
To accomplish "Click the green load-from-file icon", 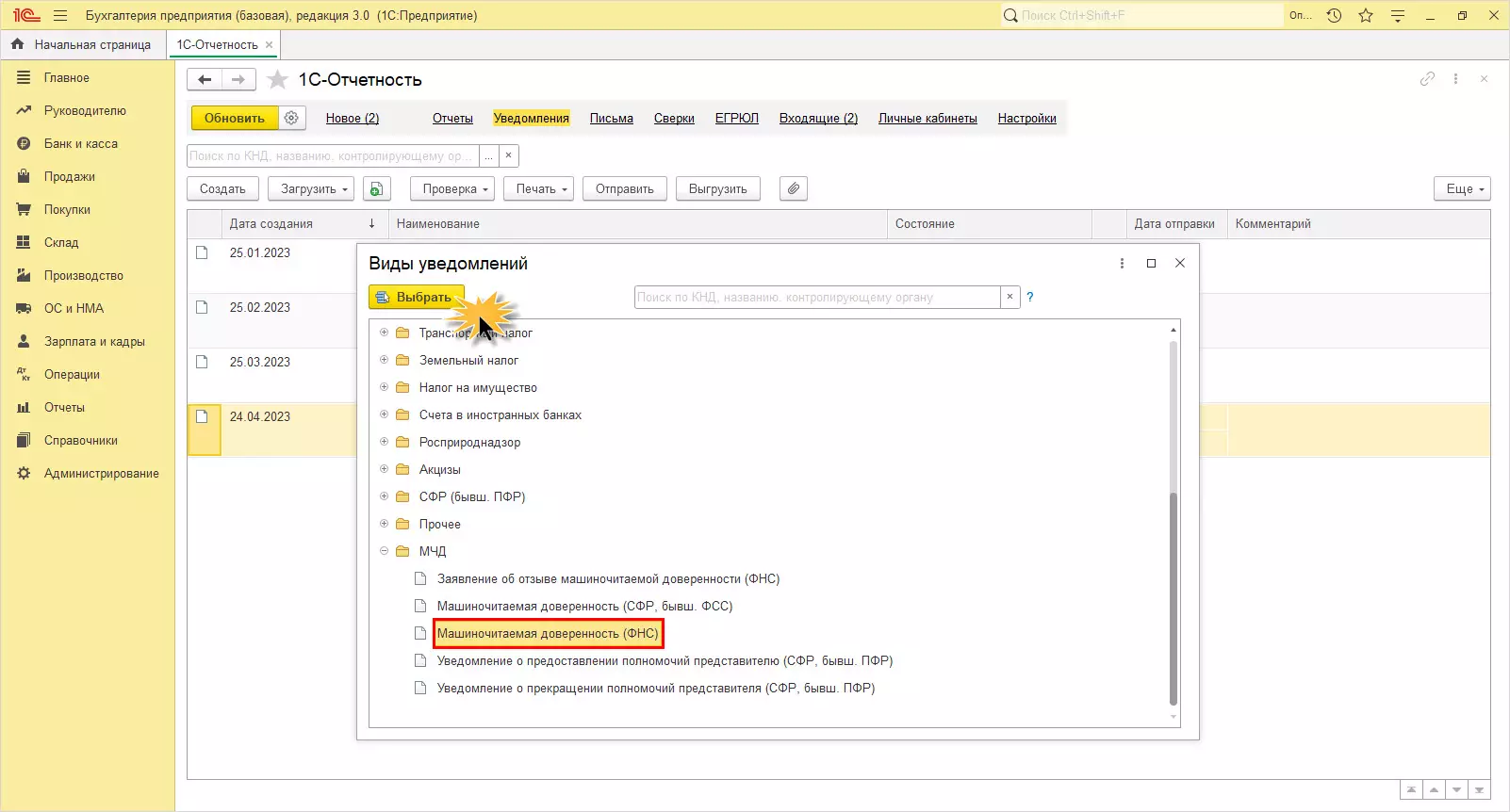I will 376,189.
